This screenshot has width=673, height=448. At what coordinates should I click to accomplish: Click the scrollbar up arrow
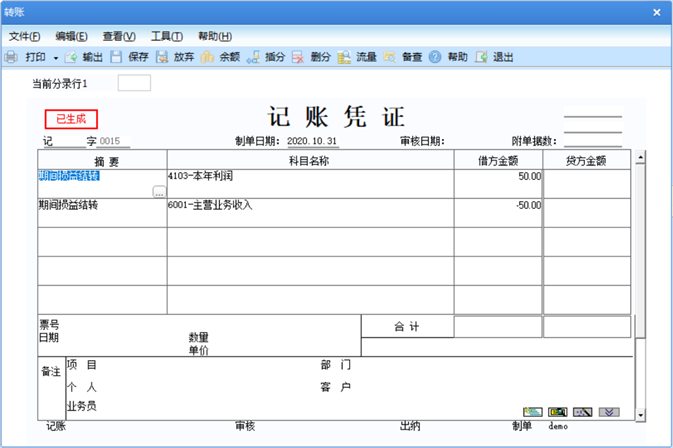pos(640,157)
